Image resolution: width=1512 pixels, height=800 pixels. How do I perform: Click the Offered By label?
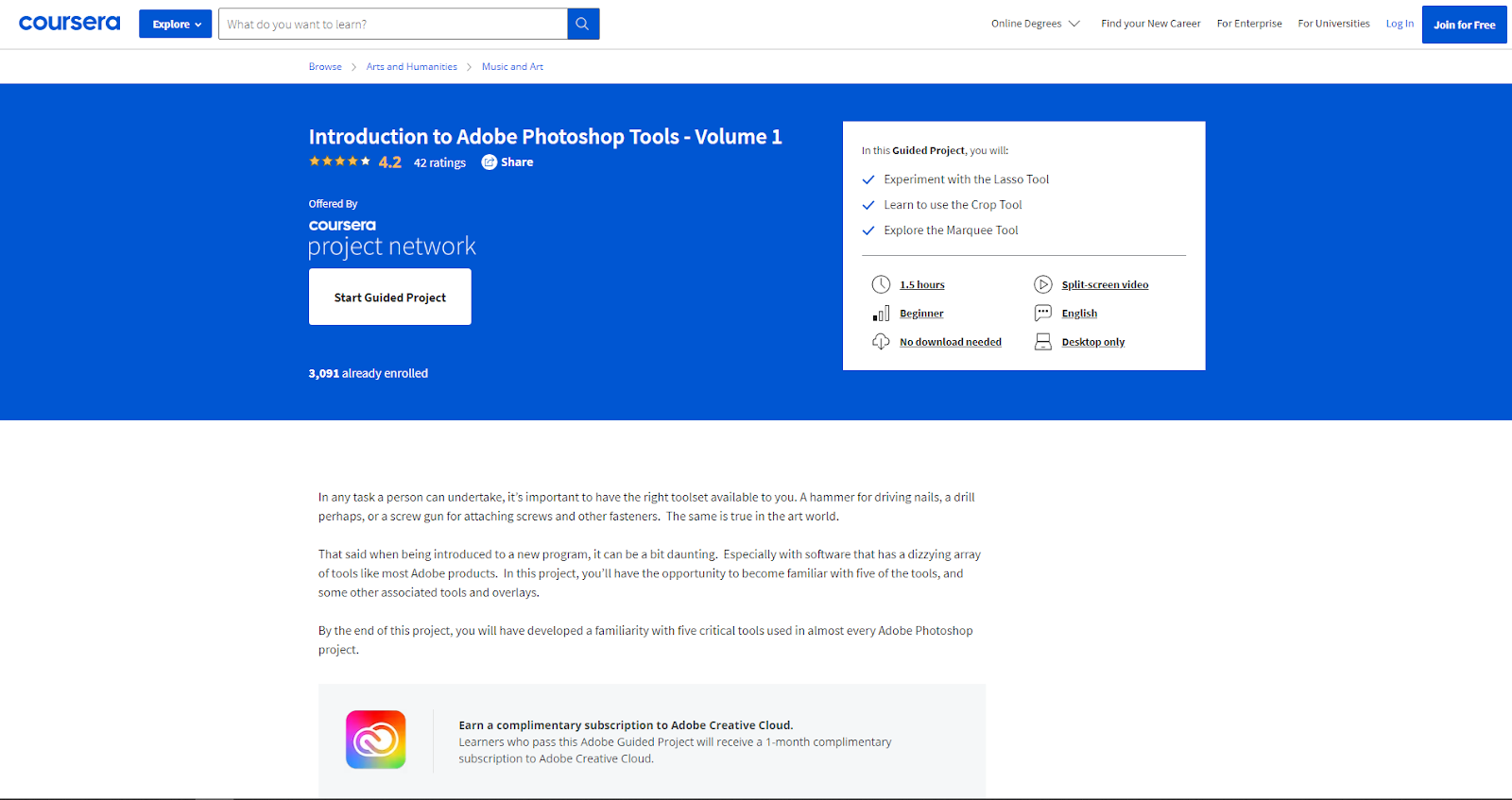point(334,204)
